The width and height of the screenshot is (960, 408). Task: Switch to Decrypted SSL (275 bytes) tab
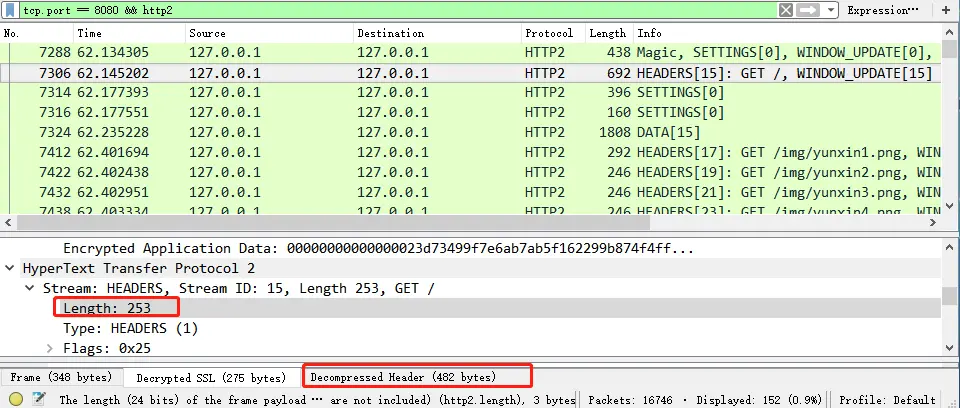tap(211, 378)
